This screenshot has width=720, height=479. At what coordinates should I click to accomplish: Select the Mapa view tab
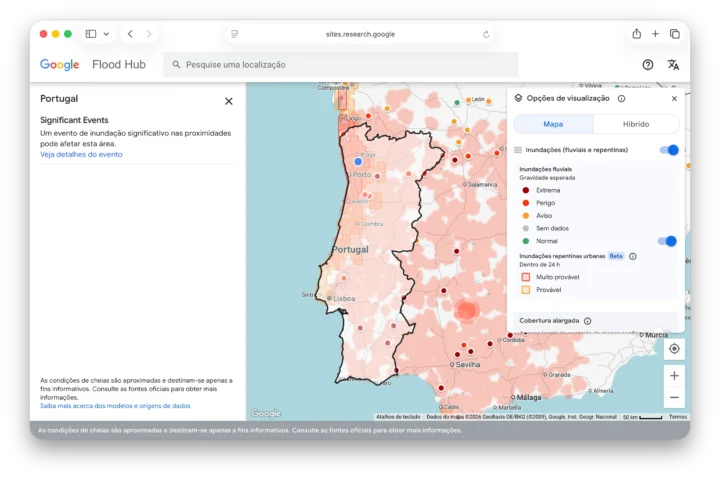(553, 124)
